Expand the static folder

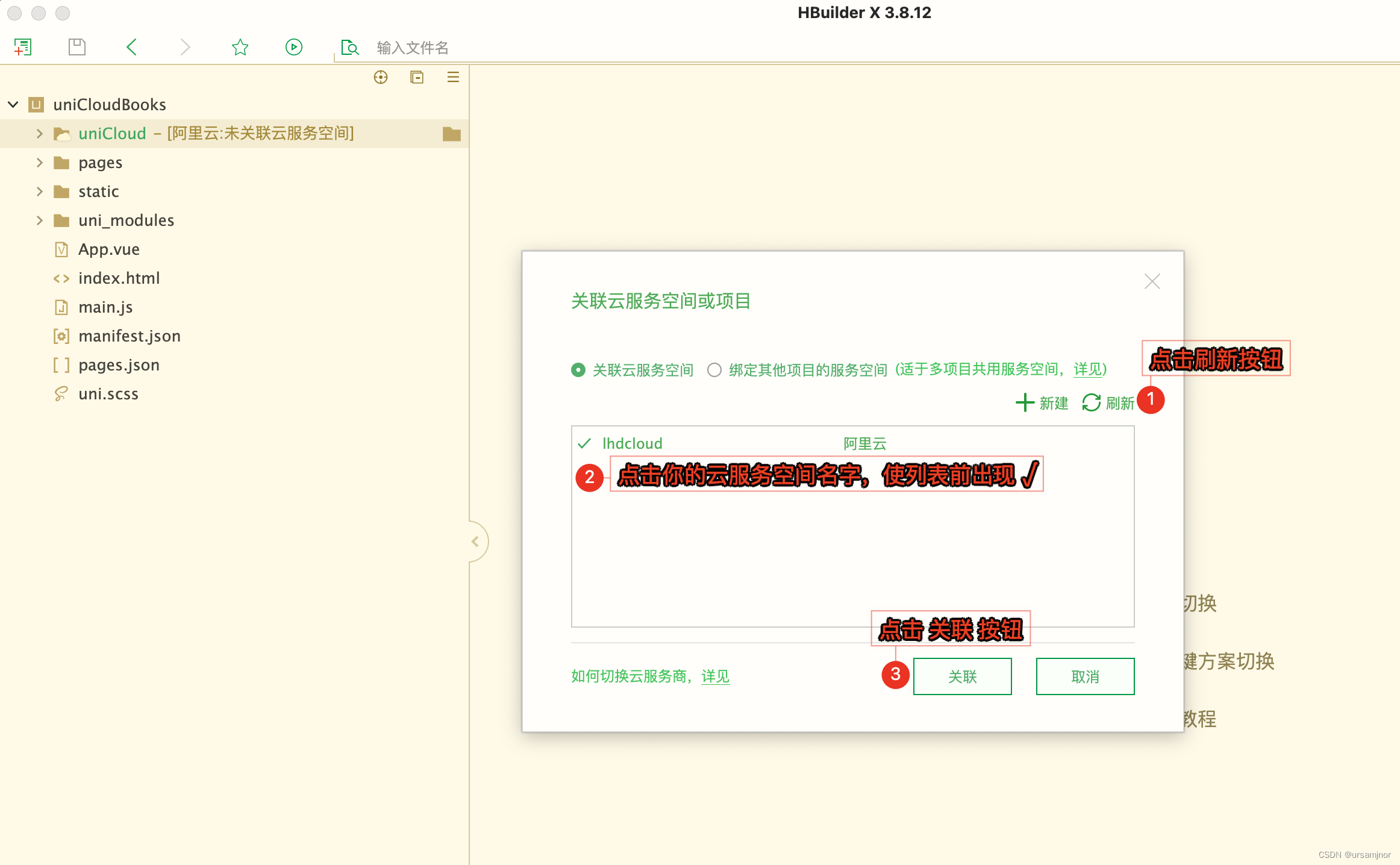tap(39, 192)
